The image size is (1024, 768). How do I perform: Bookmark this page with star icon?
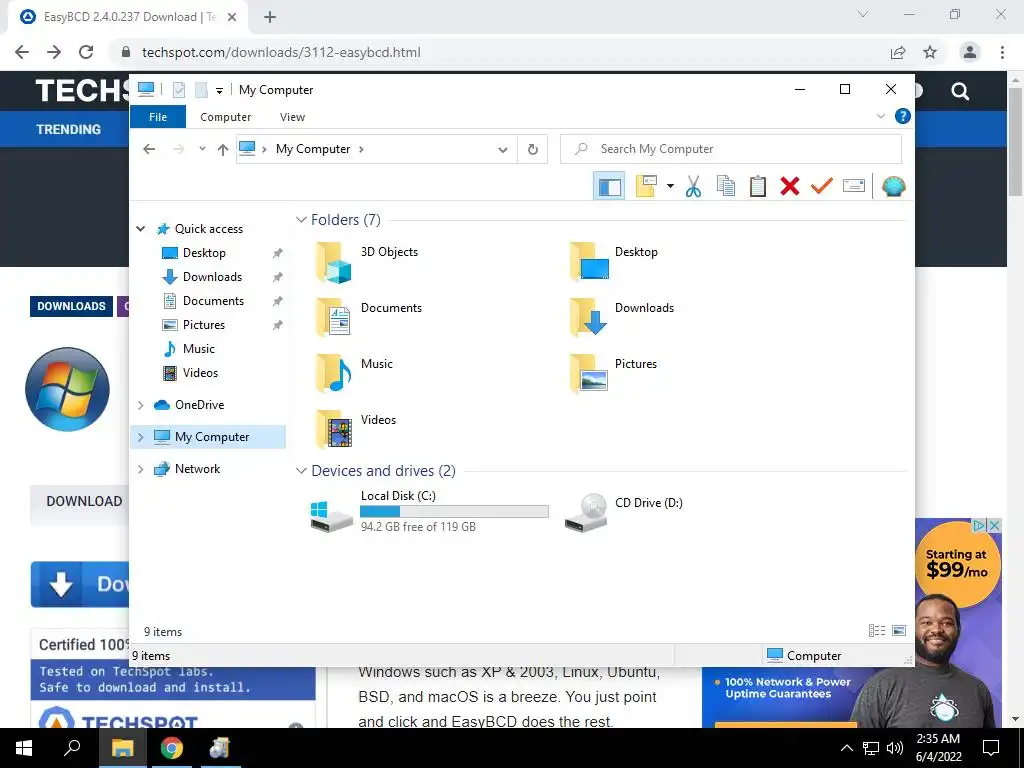[x=930, y=52]
